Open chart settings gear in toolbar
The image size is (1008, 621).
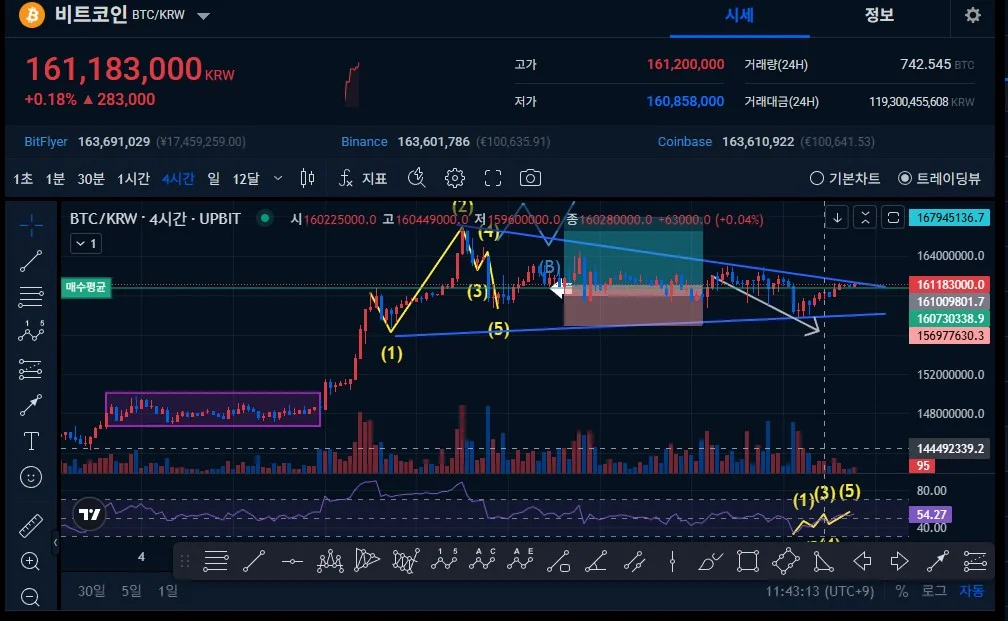pyautogui.click(x=454, y=178)
